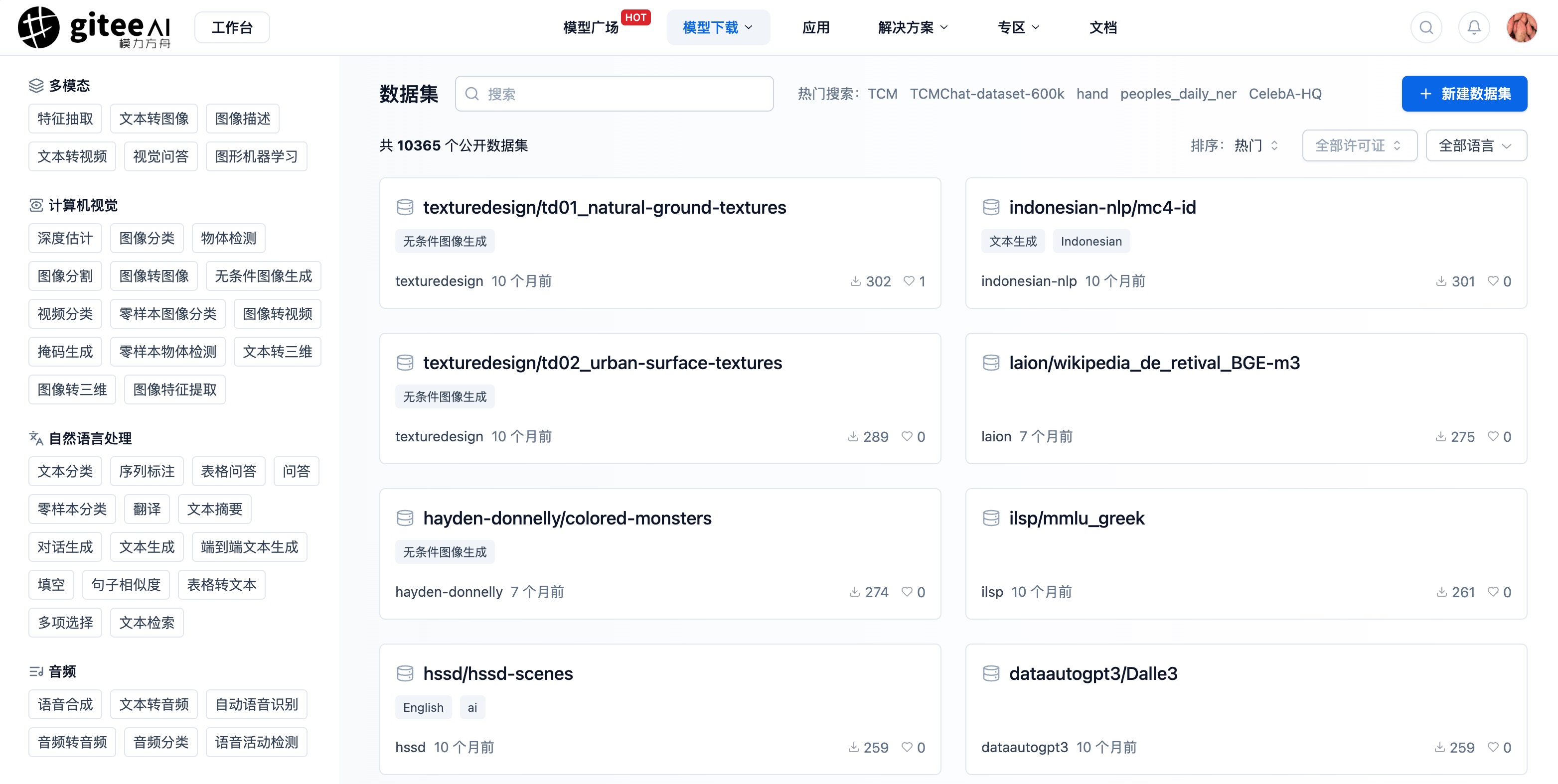Click the 计算机视觉 eye icon in sidebar
The width and height of the screenshot is (1558, 784).
click(36, 206)
